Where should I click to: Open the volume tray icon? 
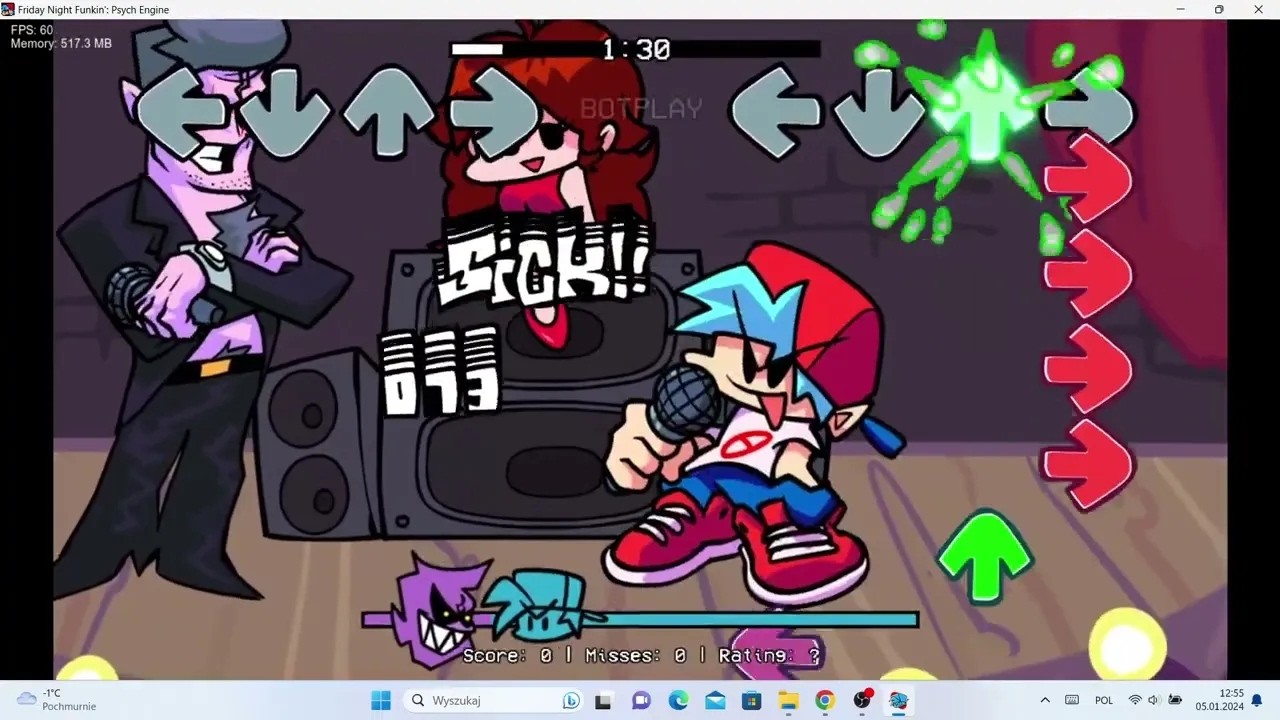pyautogui.click(x=1154, y=701)
